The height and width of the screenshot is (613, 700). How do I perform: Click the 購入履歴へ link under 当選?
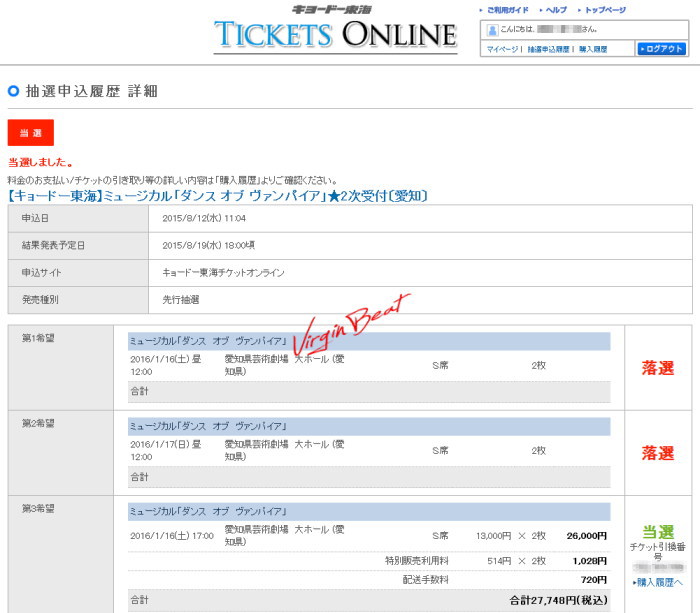[658, 582]
